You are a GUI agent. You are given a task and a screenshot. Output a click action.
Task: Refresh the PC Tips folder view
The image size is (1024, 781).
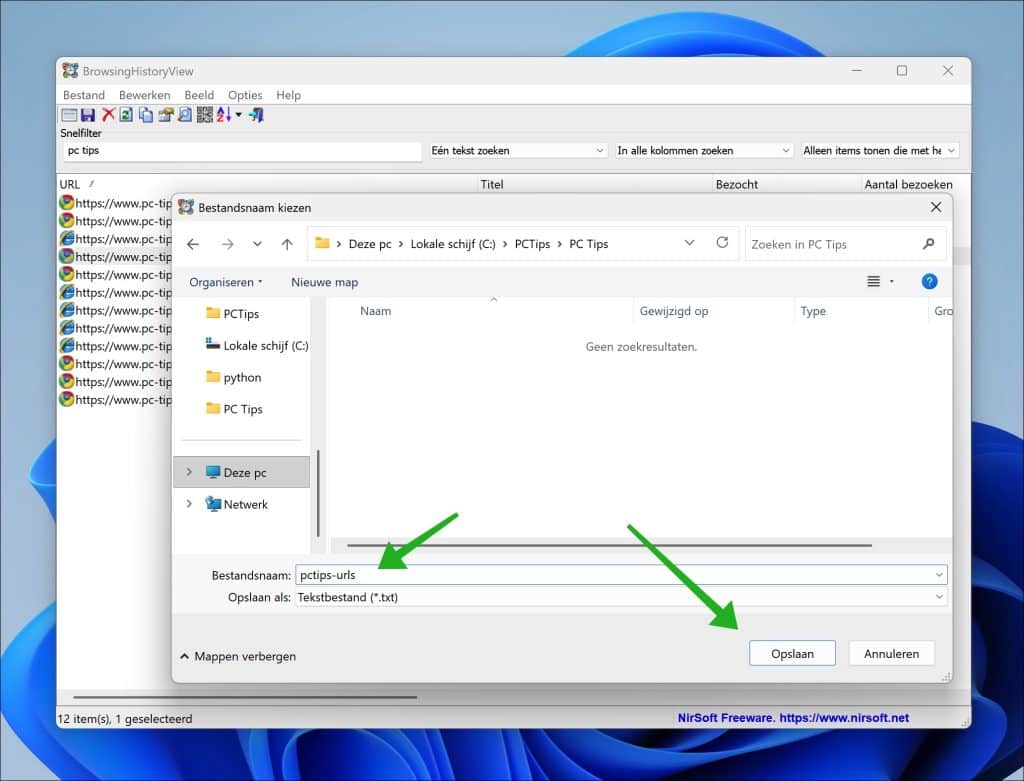[722, 243]
